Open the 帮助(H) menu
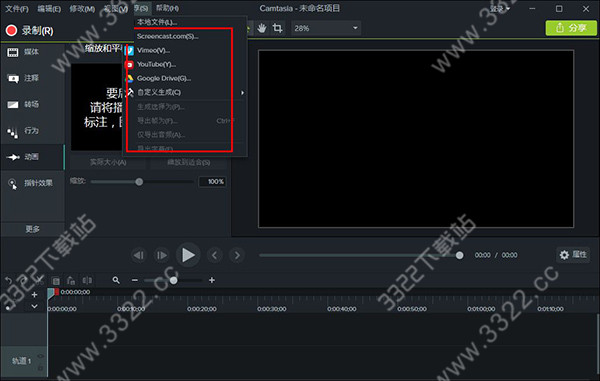Viewport: 600px width, 381px height. pos(167,8)
